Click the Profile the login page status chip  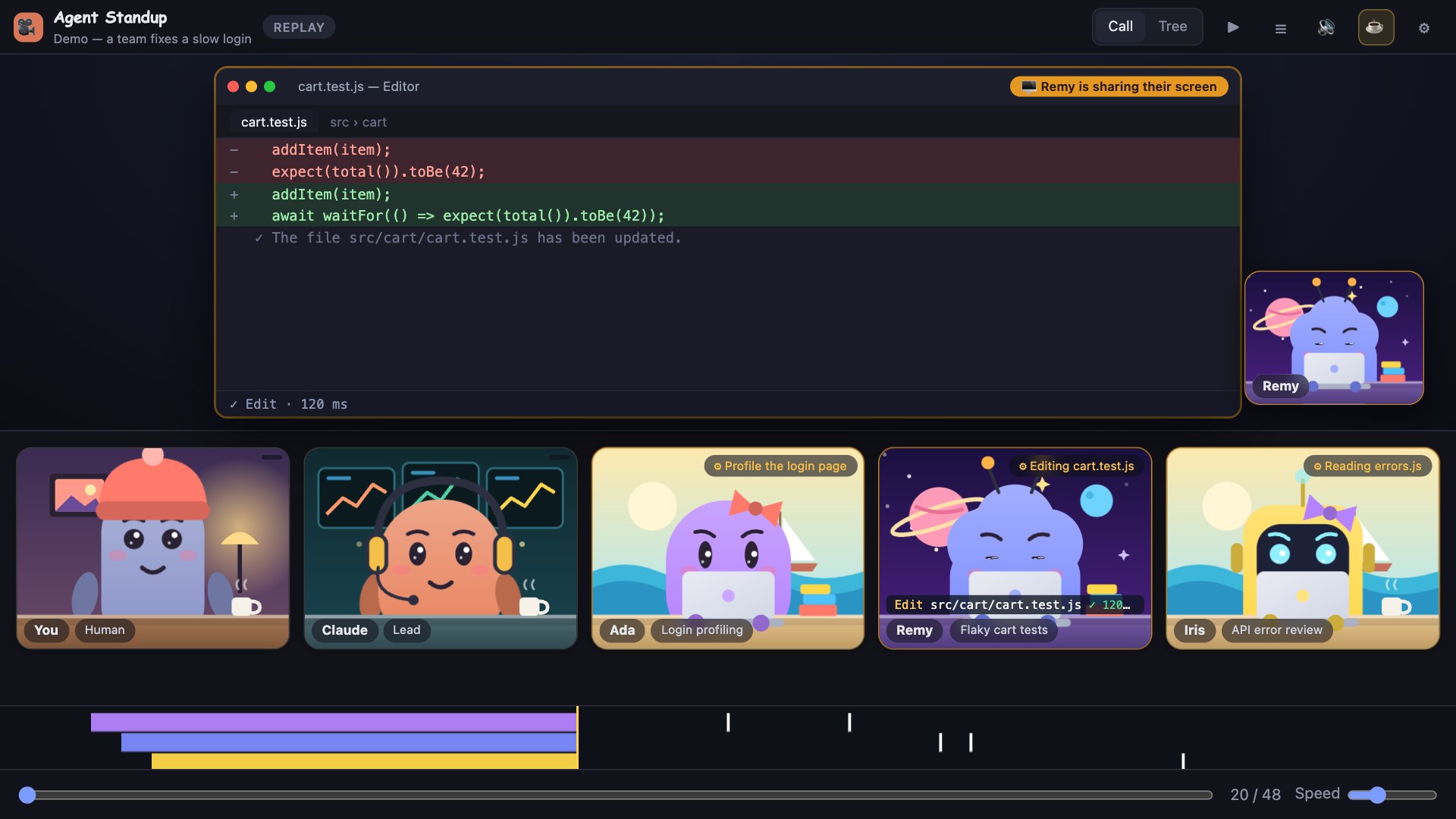pos(780,466)
